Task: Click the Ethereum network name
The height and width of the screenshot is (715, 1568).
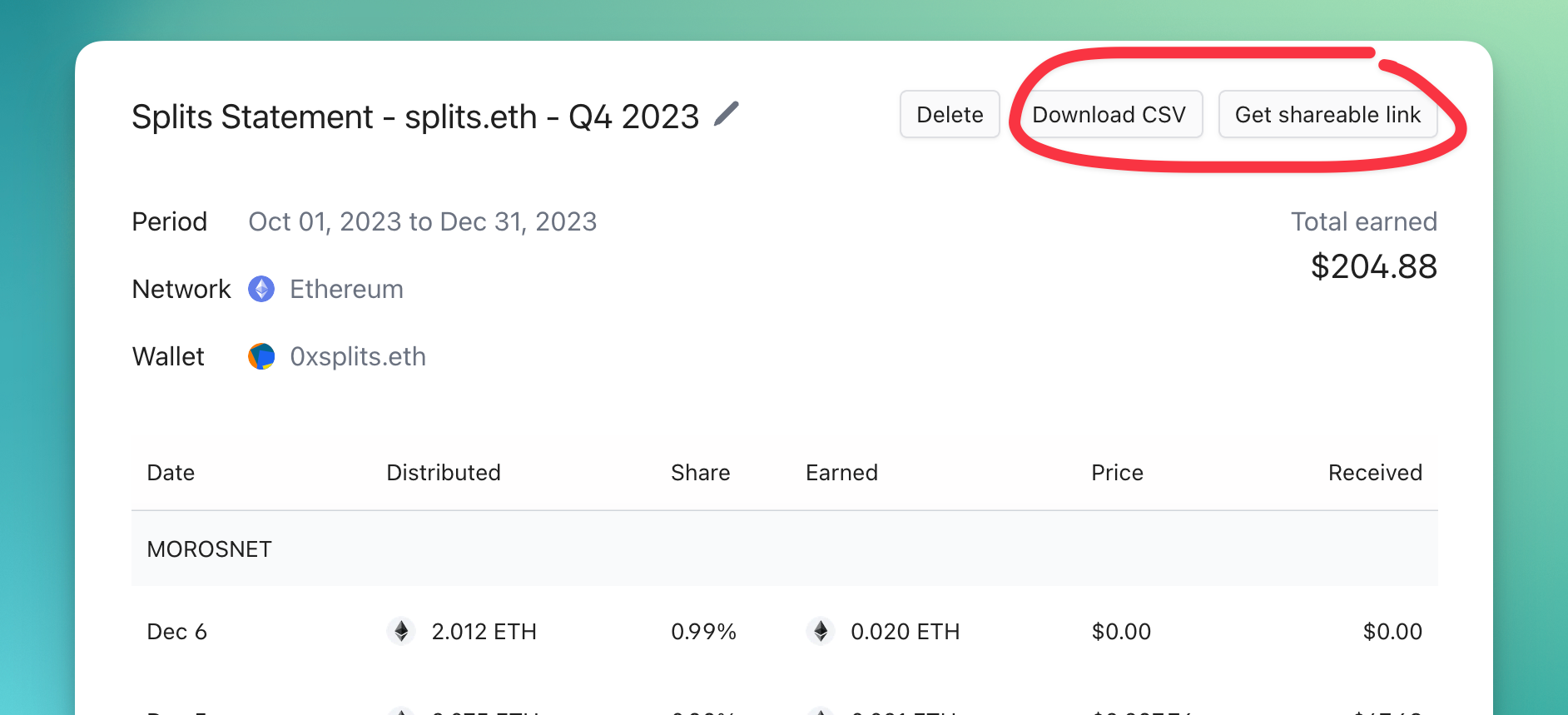Action: [346, 289]
